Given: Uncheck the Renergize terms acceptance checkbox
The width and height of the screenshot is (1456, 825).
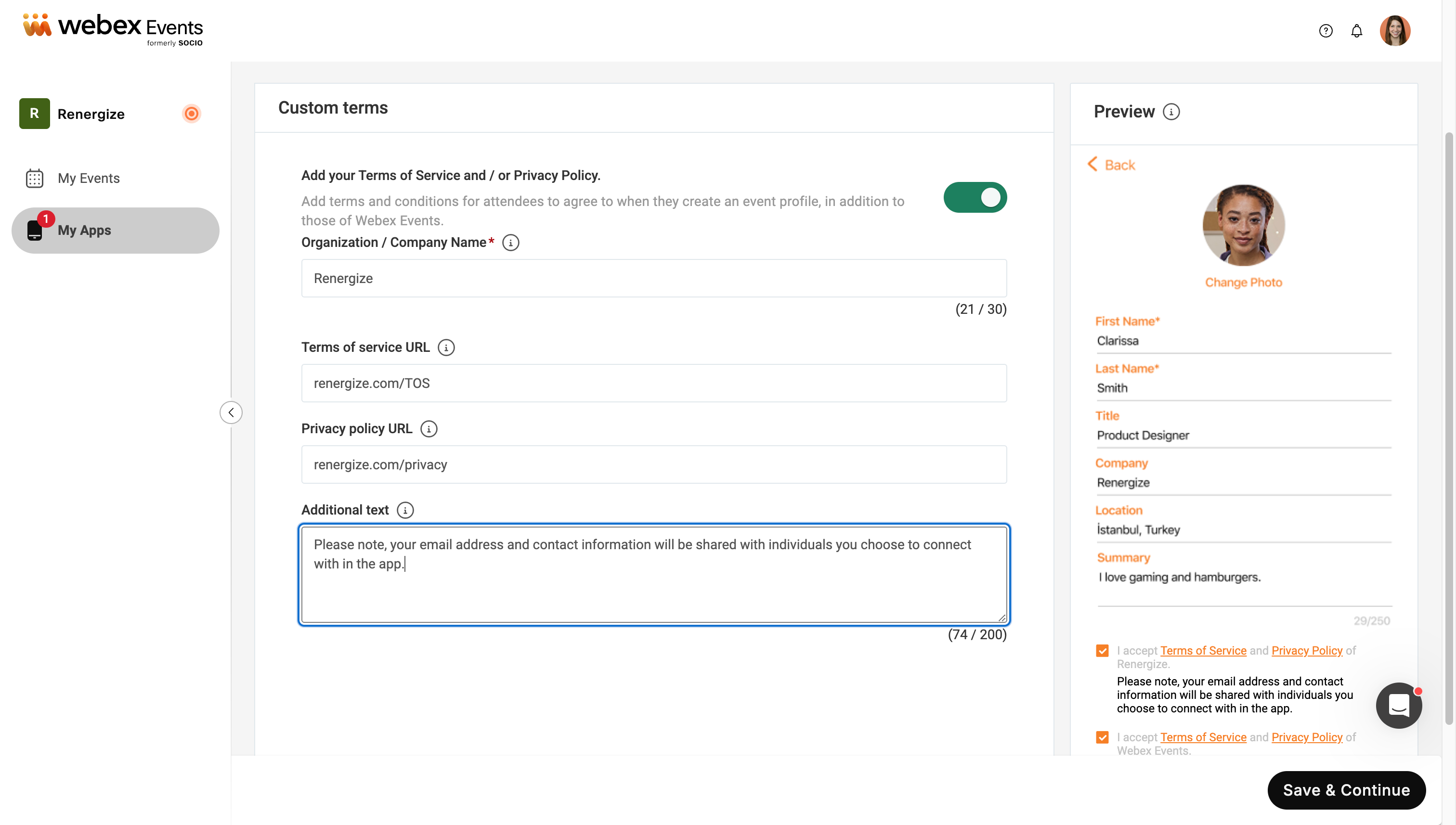Looking at the screenshot, I should click(x=1102, y=650).
